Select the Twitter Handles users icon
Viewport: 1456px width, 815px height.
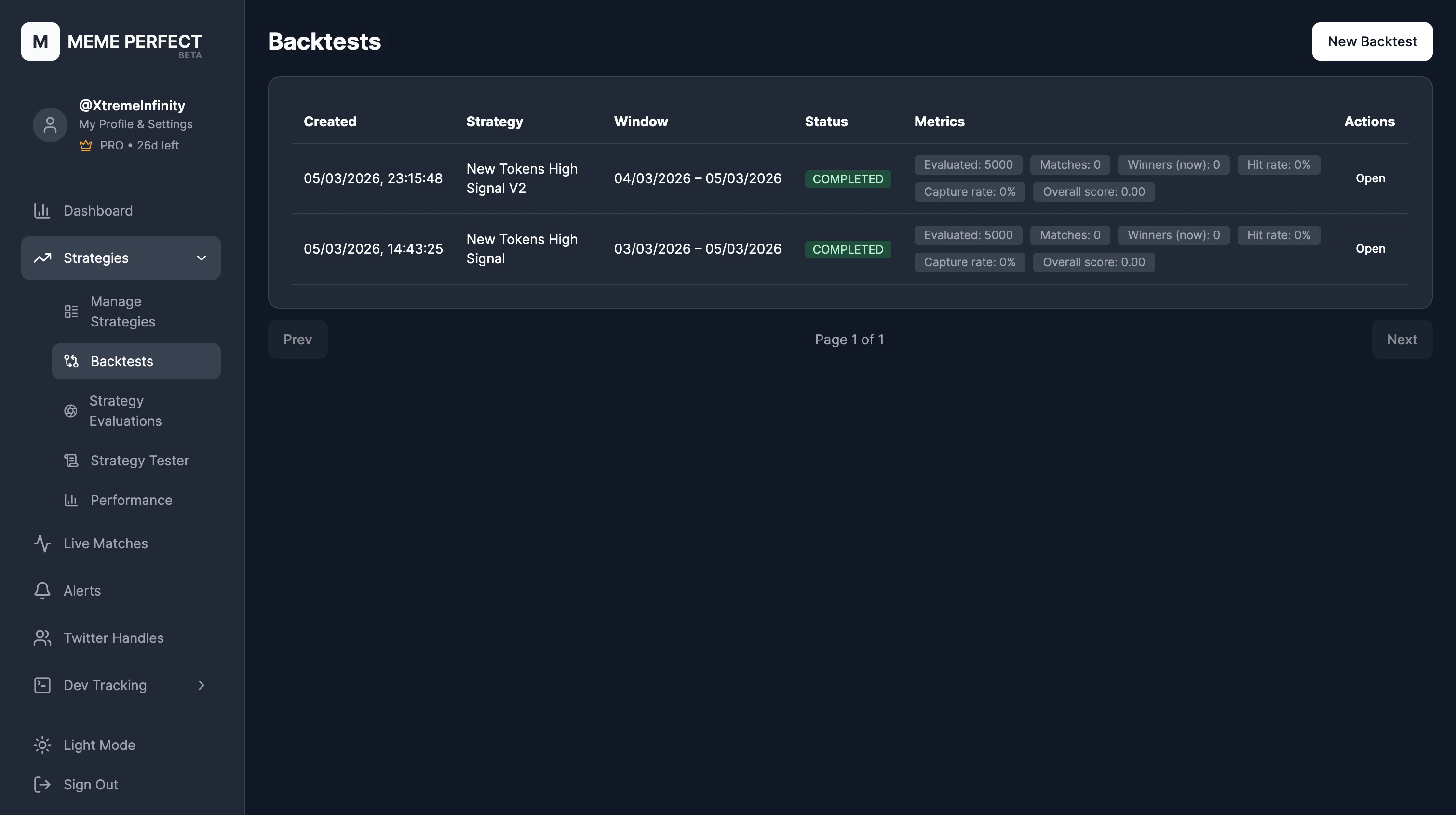point(42,638)
